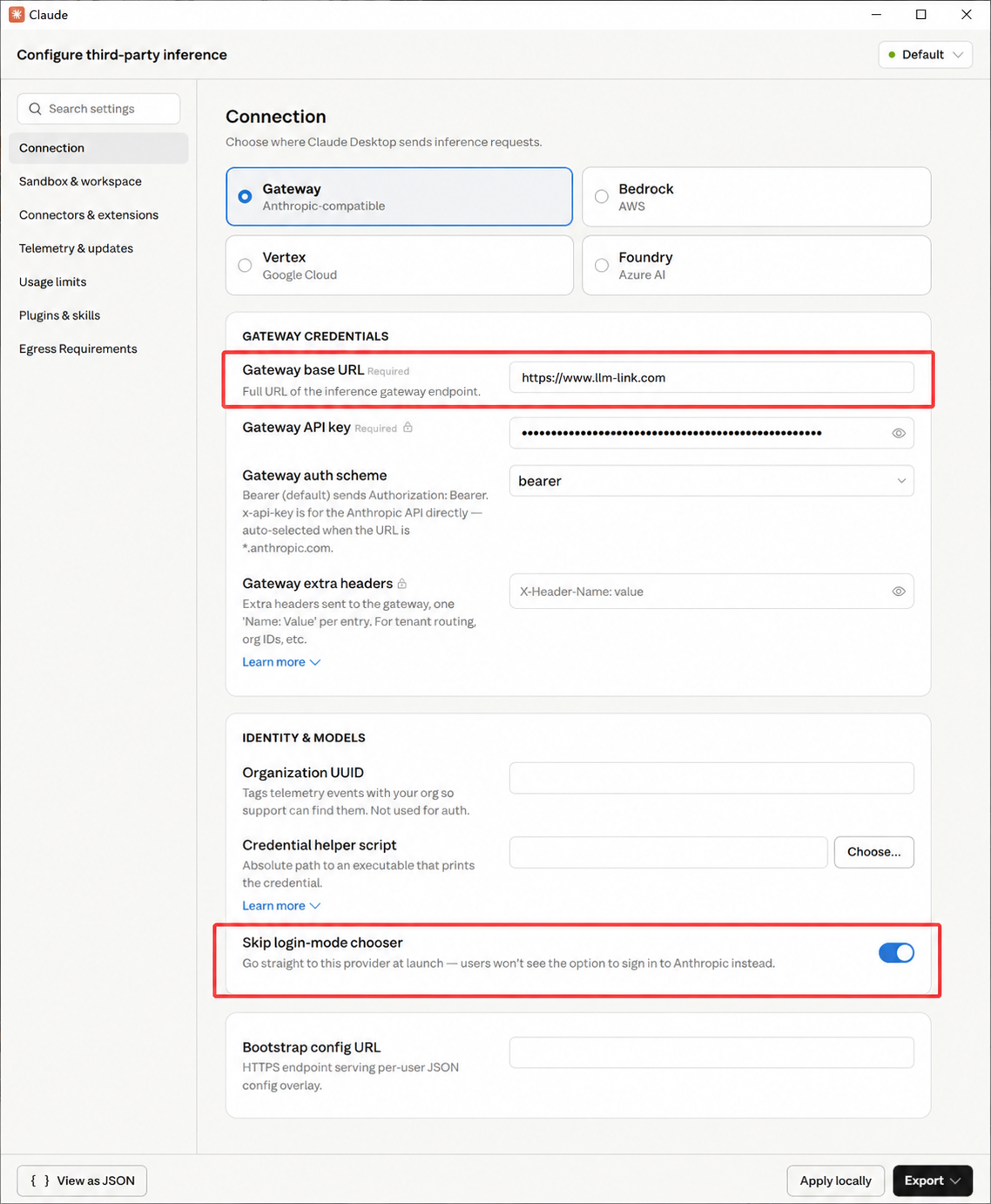Expand Learn more under Gateway extra headers
Image resolution: width=991 pixels, height=1204 pixels.
tap(281, 662)
